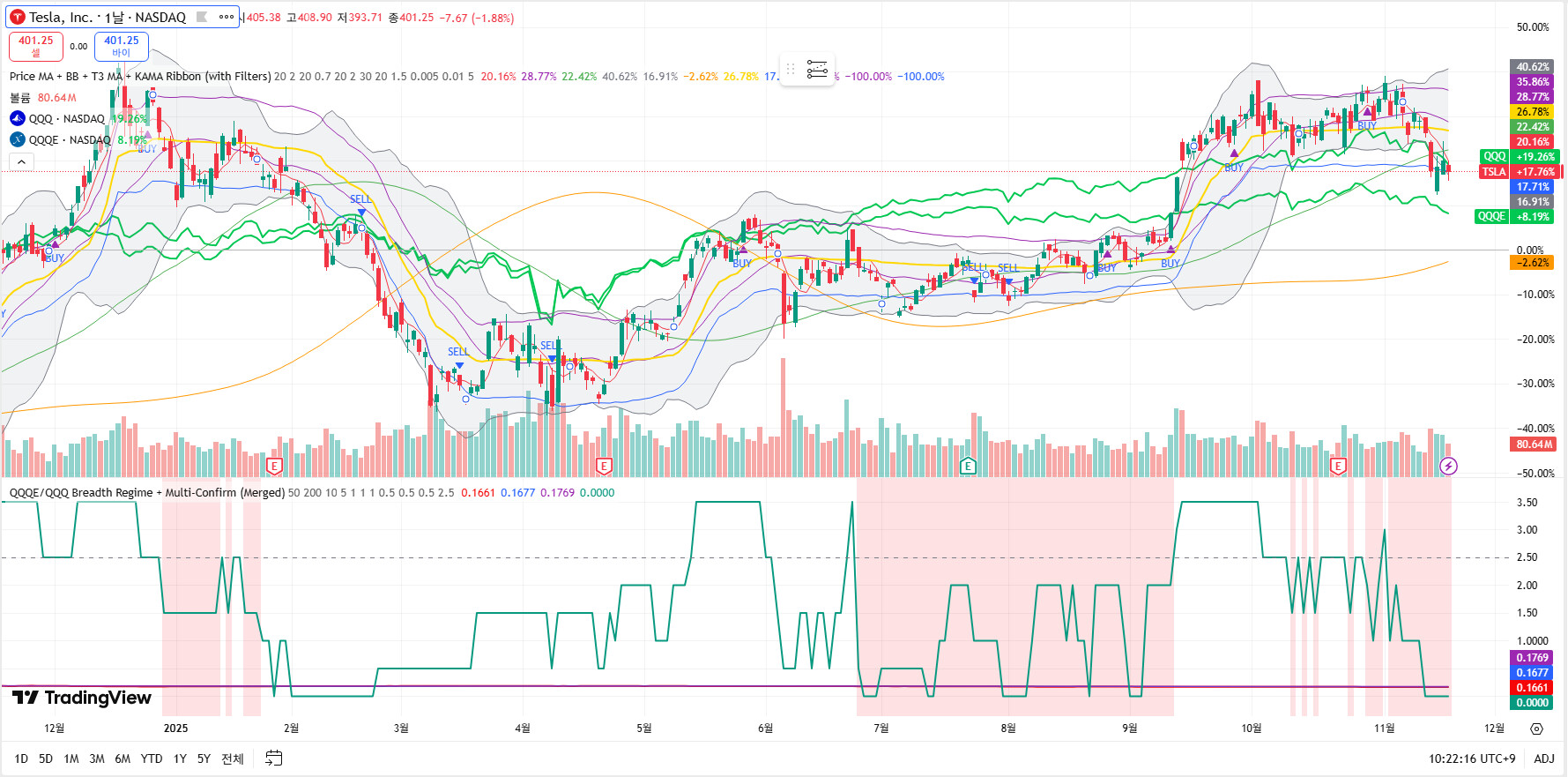This screenshot has width=1568, height=777.
Task: Open the object tree icon on floating toolbar
Action: [x=818, y=69]
